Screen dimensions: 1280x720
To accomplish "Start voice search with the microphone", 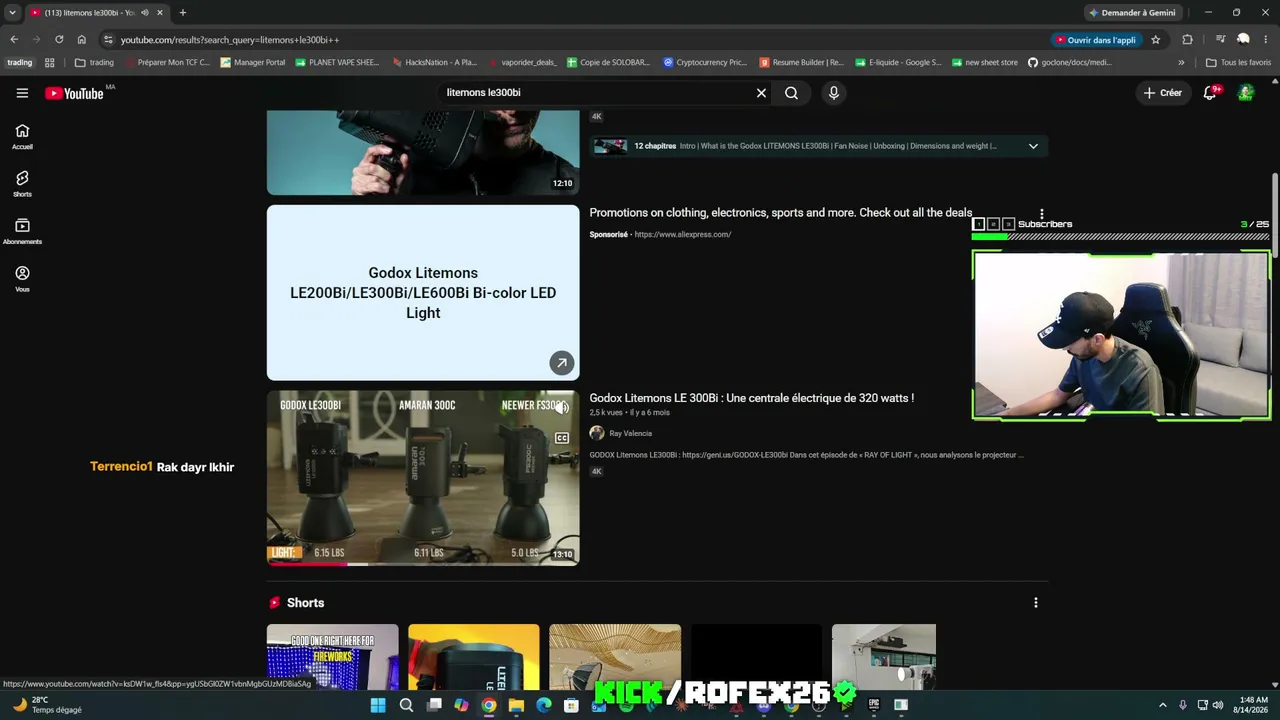I will [x=834, y=93].
